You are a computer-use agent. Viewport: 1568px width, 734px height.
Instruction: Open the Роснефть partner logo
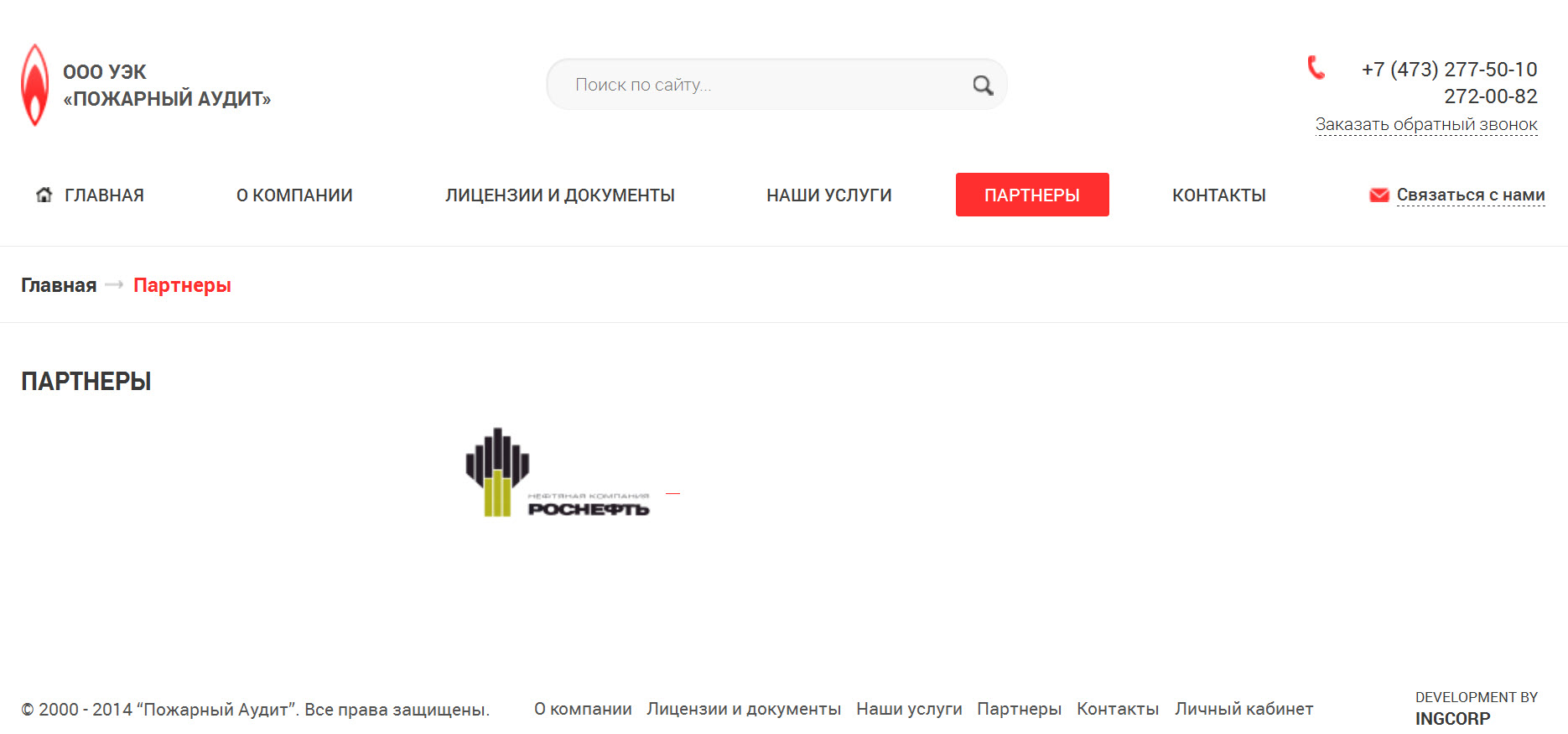pyautogui.click(x=558, y=472)
